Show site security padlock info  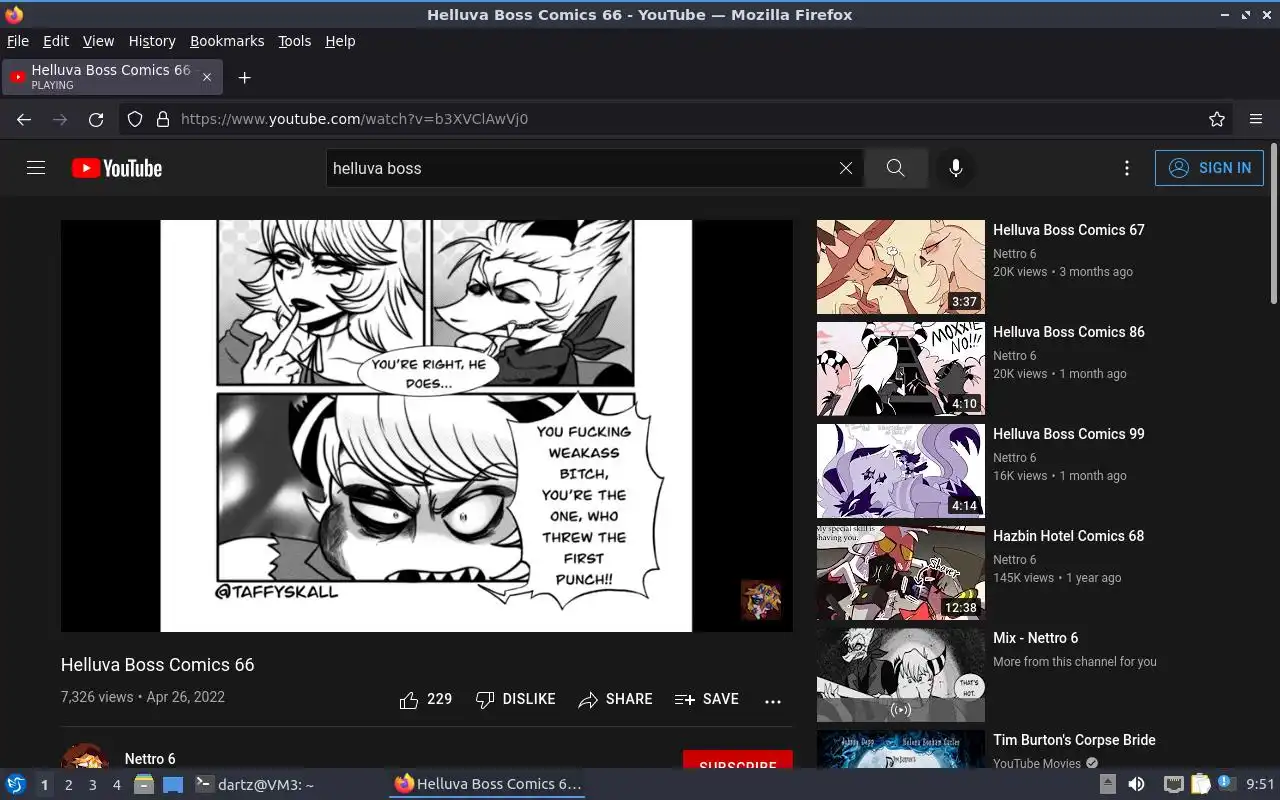(163, 119)
